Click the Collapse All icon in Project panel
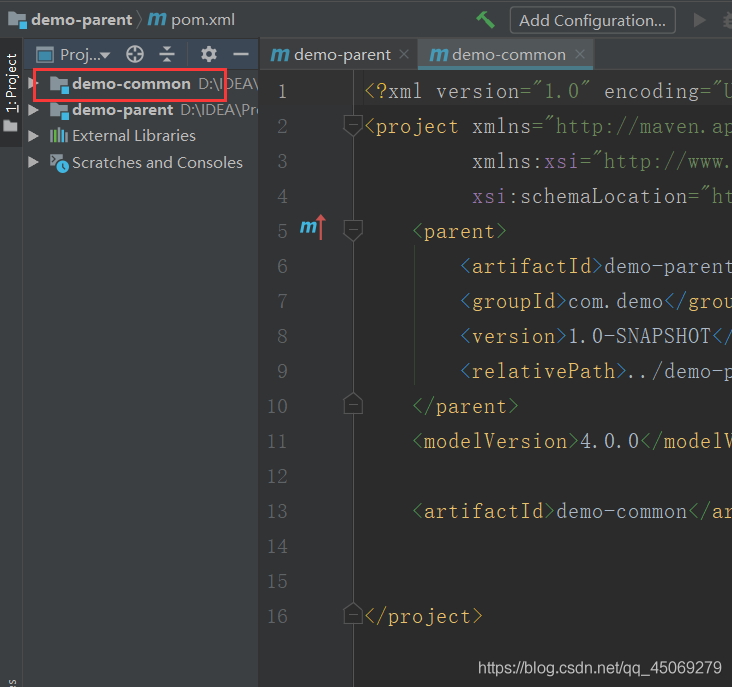 pyautogui.click(x=167, y=54)
